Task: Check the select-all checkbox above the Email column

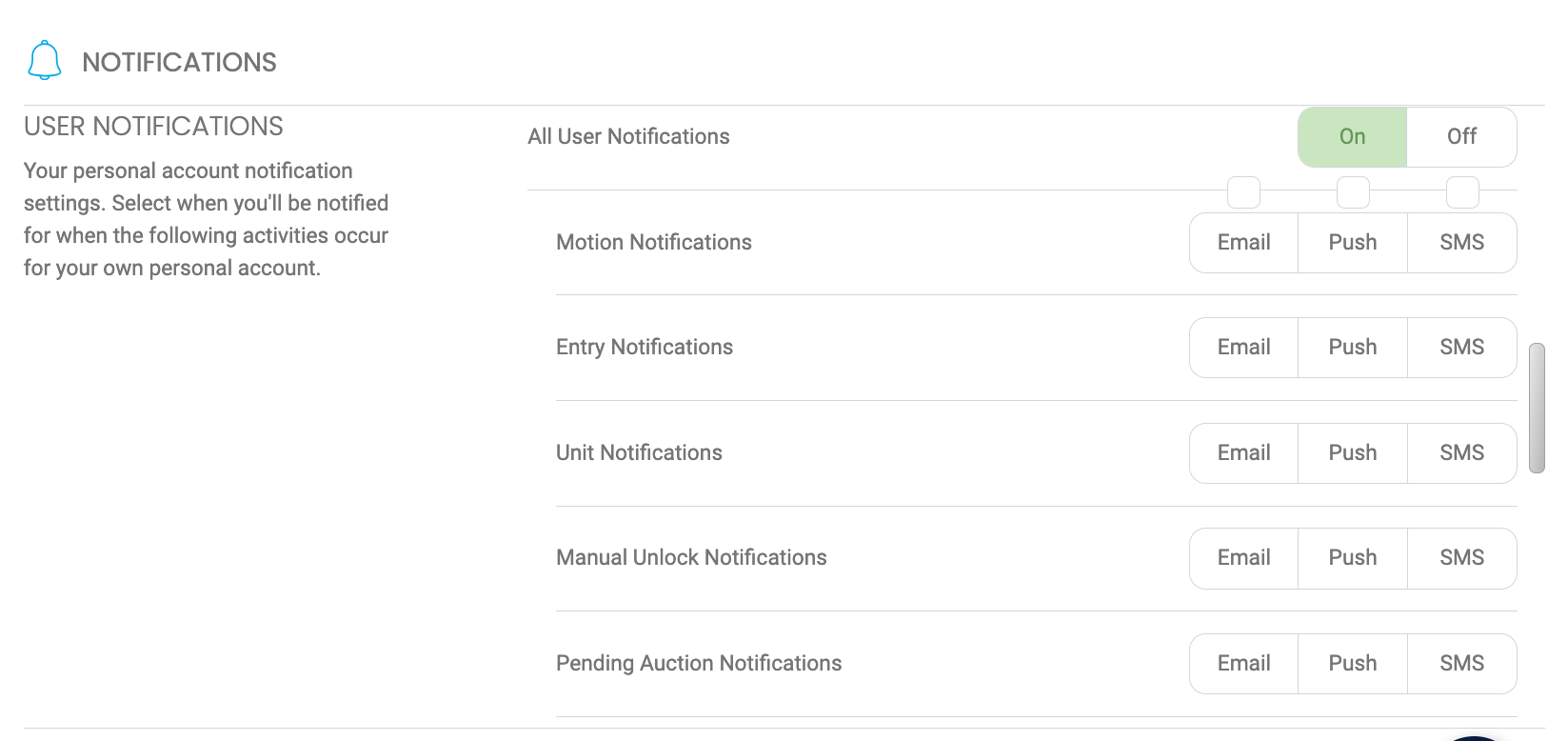Action: 1242,191
